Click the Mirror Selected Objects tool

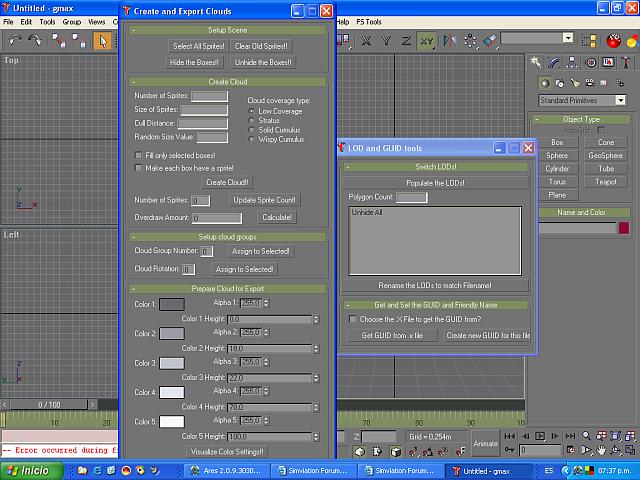tap(448, 41)
